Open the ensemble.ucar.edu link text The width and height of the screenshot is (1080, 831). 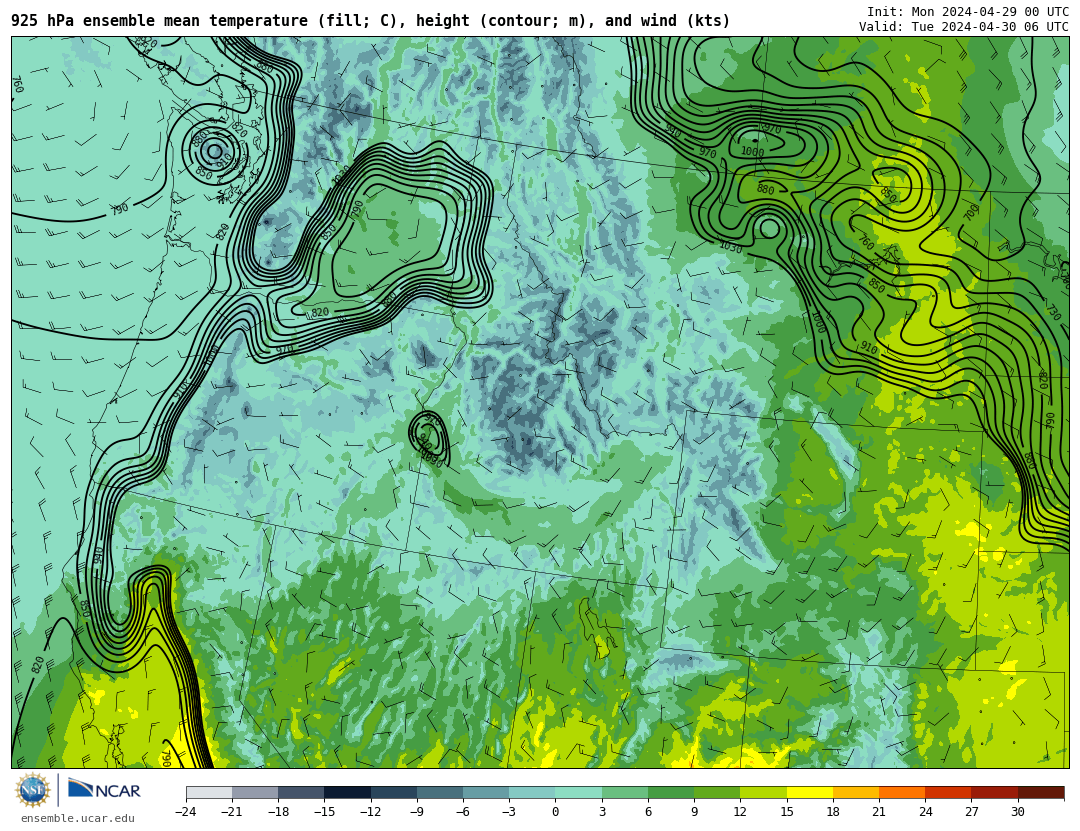click(x=77, y=819)
